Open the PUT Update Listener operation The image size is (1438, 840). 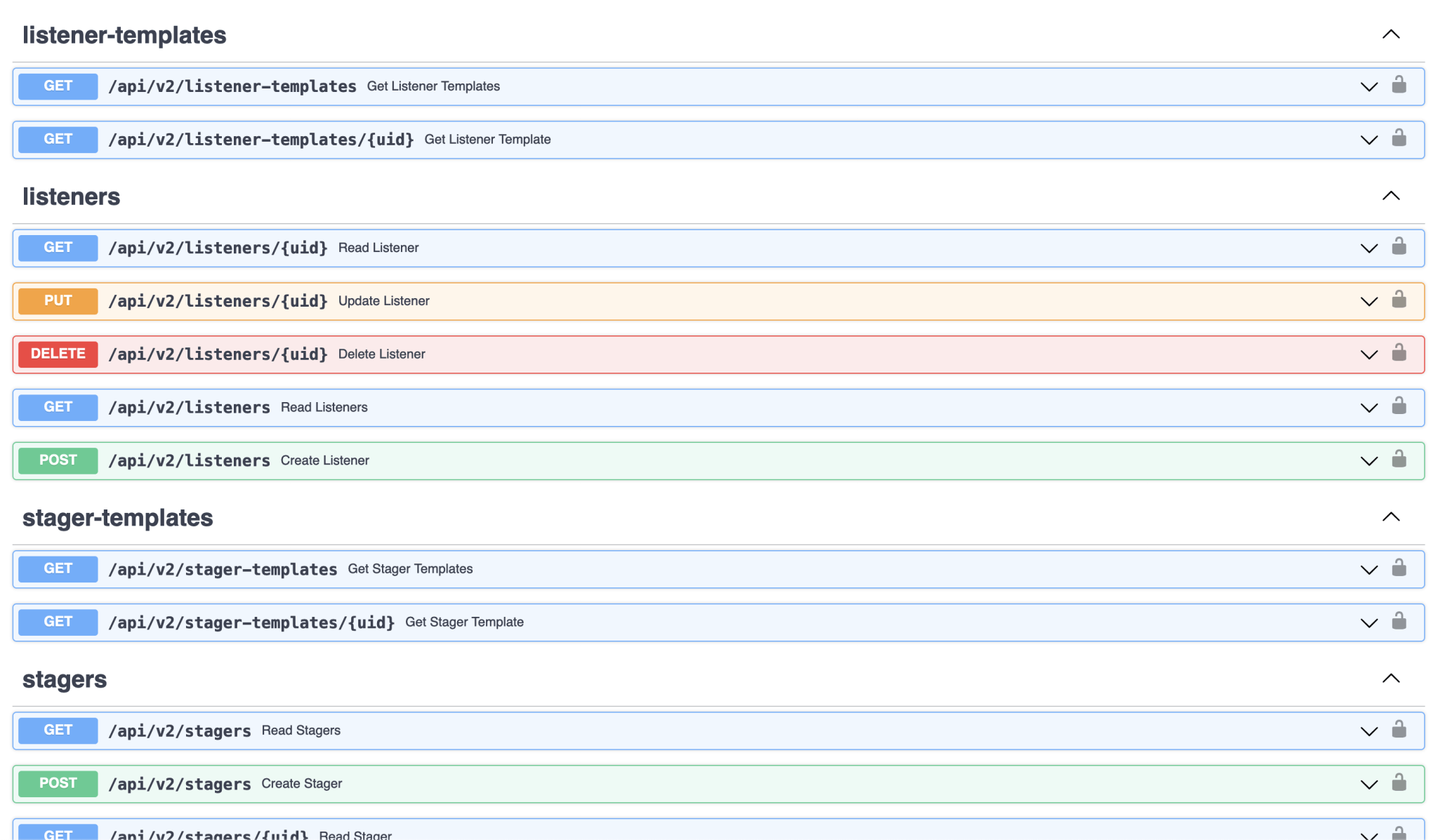coord(58,301)
